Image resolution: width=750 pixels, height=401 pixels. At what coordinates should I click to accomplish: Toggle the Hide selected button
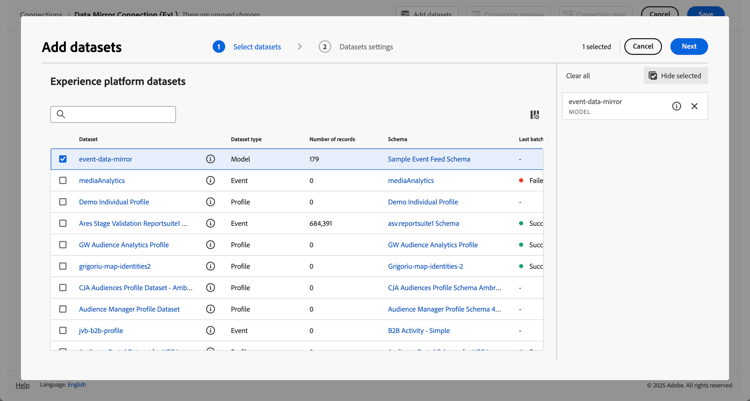(x=675, y=76)
